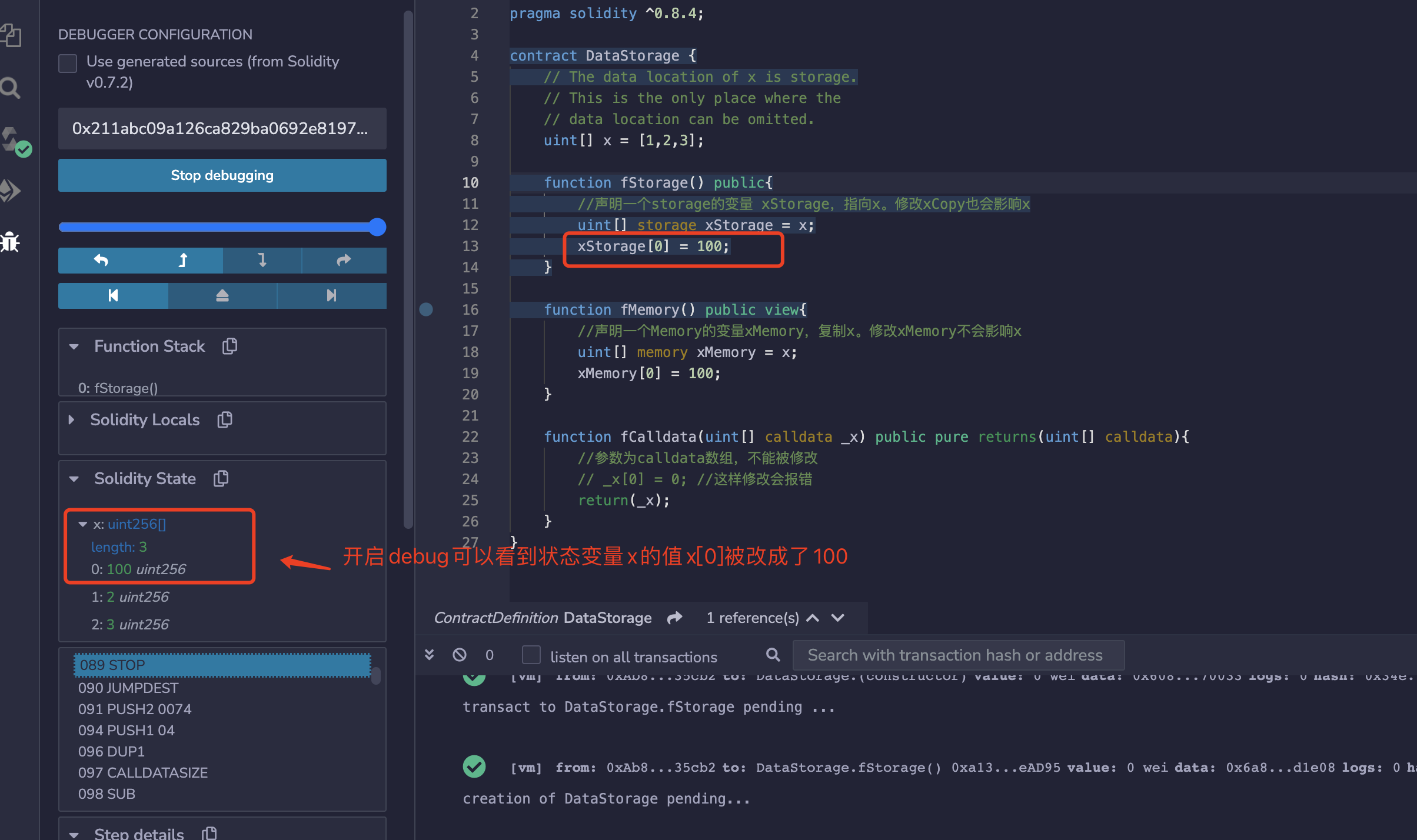The width and height of the screenshot is (1417, 840).
Task: Jump to the previous breakpoint
Action: point(113,295)
